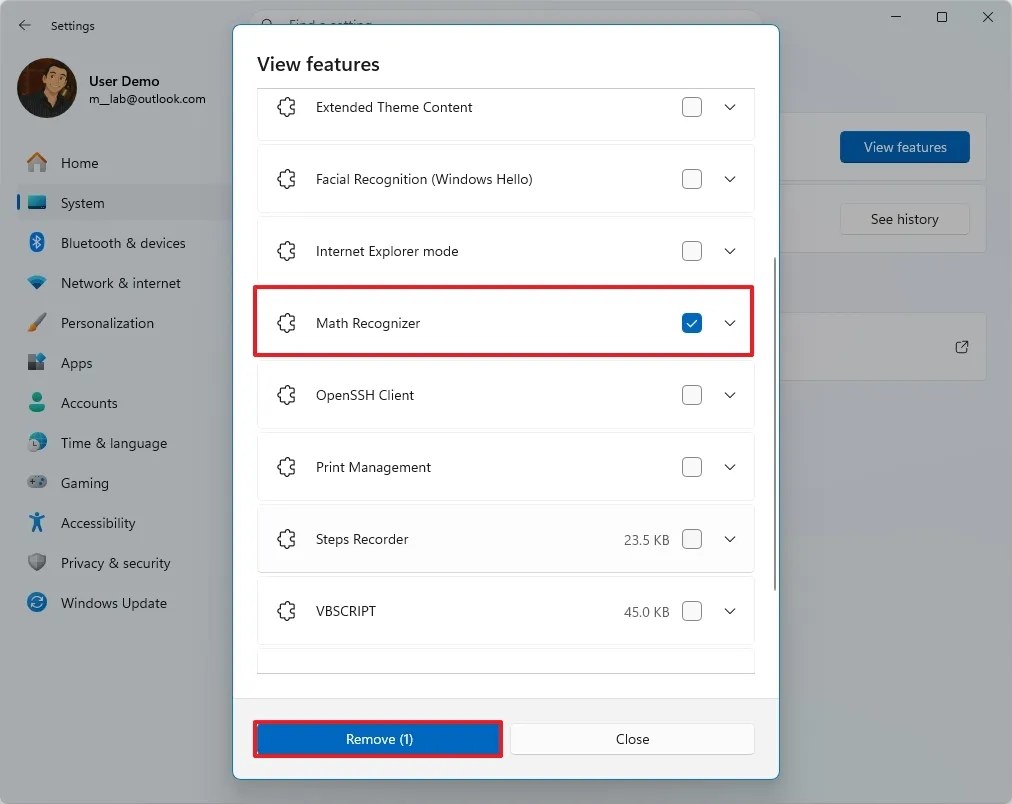Click the Home house icon in sidebar

click(37, 163)
